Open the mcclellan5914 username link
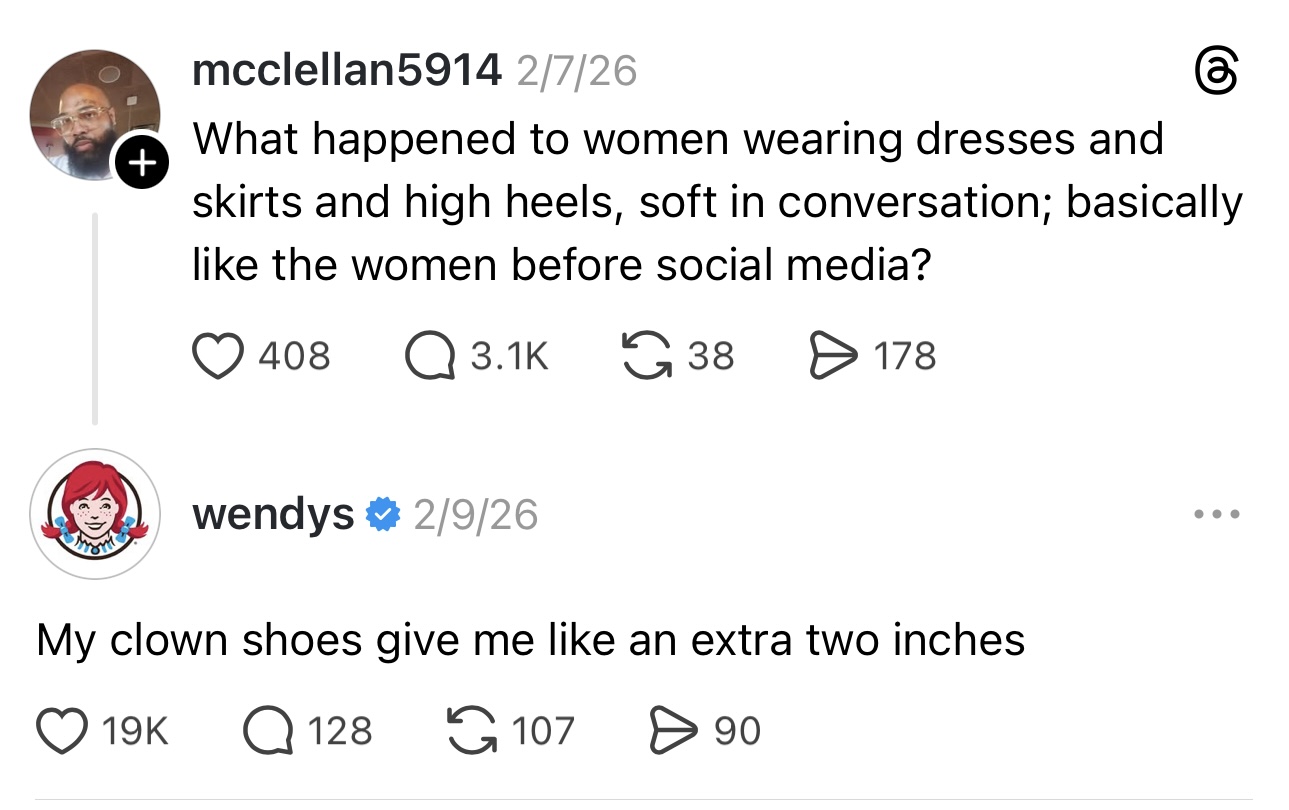The height and width of the screenshot is (810, 1289). (x=346, y=70)
